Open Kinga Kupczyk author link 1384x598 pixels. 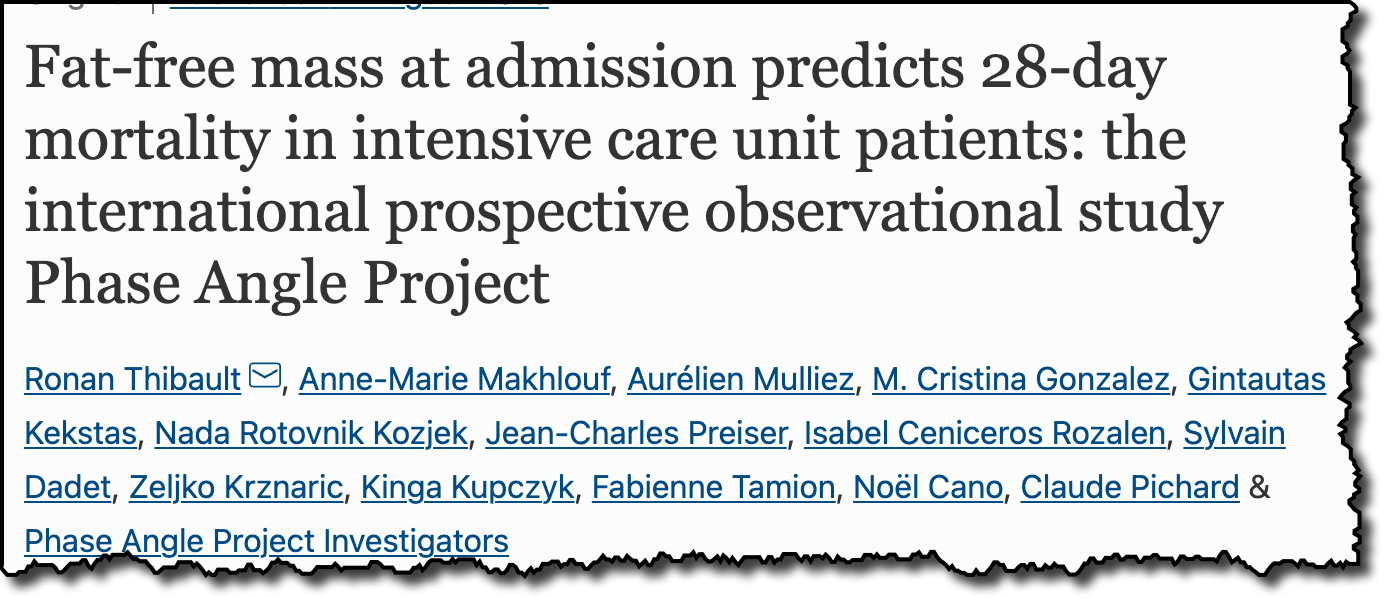point(468,487)
